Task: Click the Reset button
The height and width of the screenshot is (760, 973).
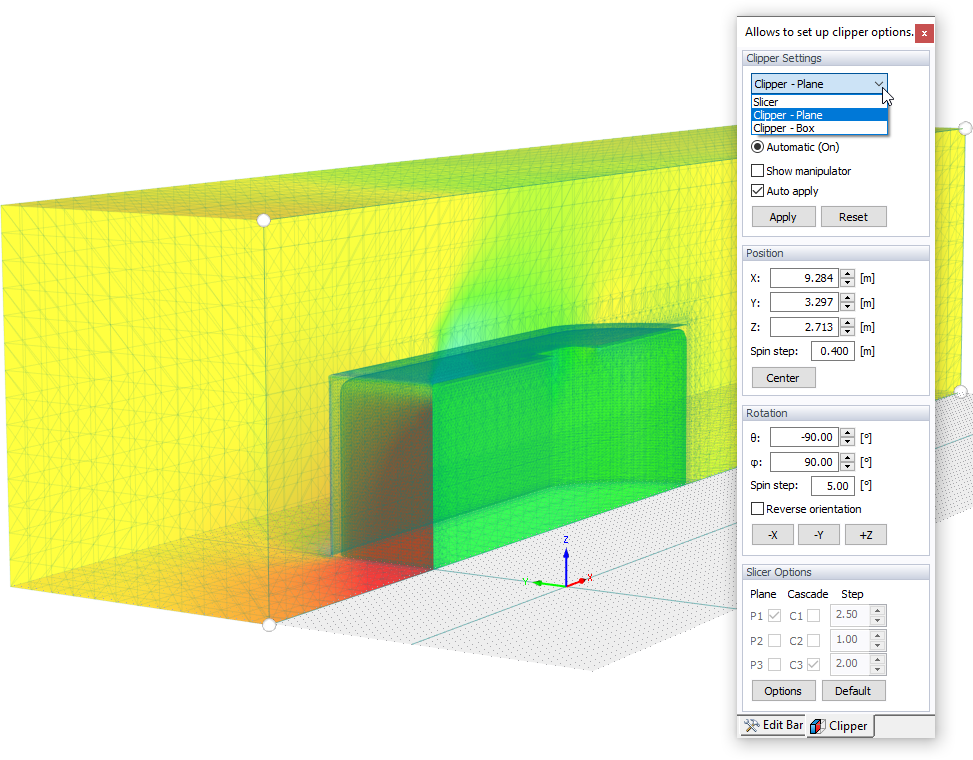Action: [853, 217]
